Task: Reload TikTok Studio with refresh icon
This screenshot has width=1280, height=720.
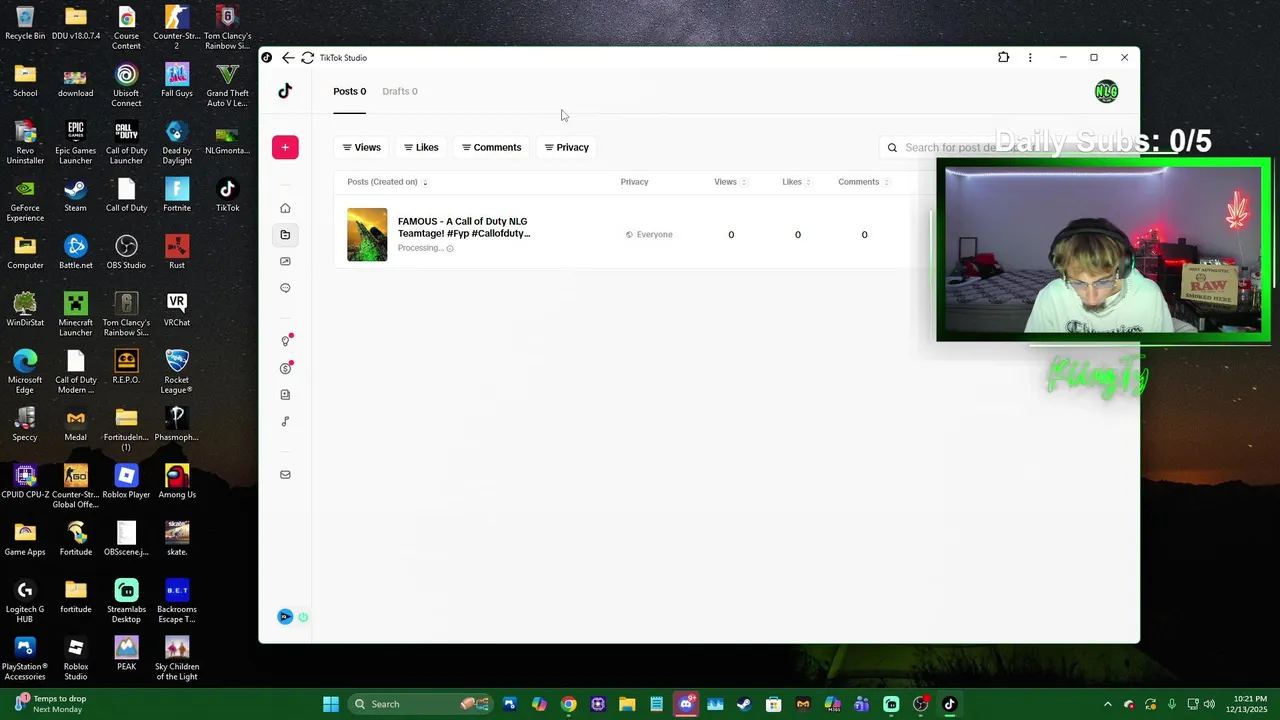Action: pyautogui.click(x=307, y=58)
